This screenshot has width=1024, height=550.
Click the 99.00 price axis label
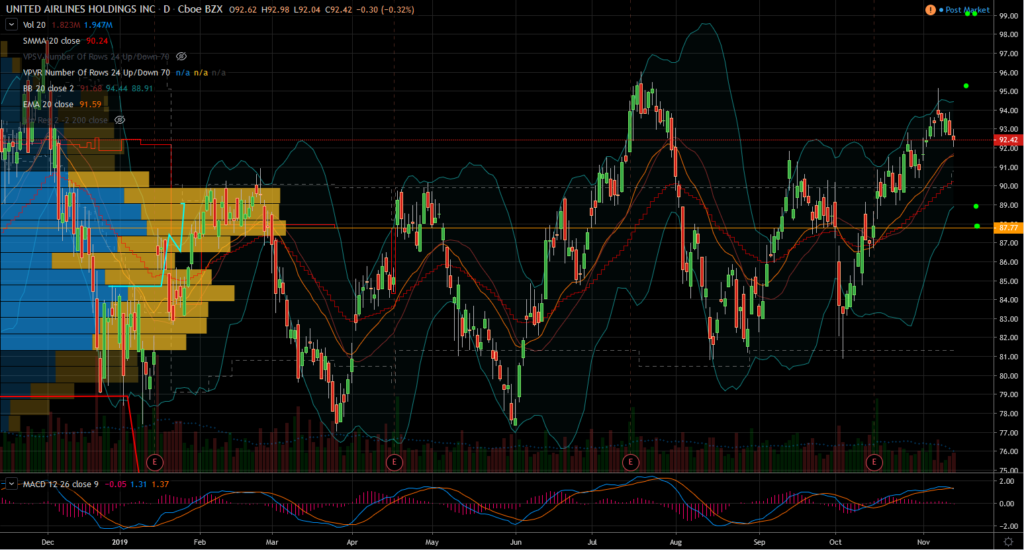point(1008,16)
